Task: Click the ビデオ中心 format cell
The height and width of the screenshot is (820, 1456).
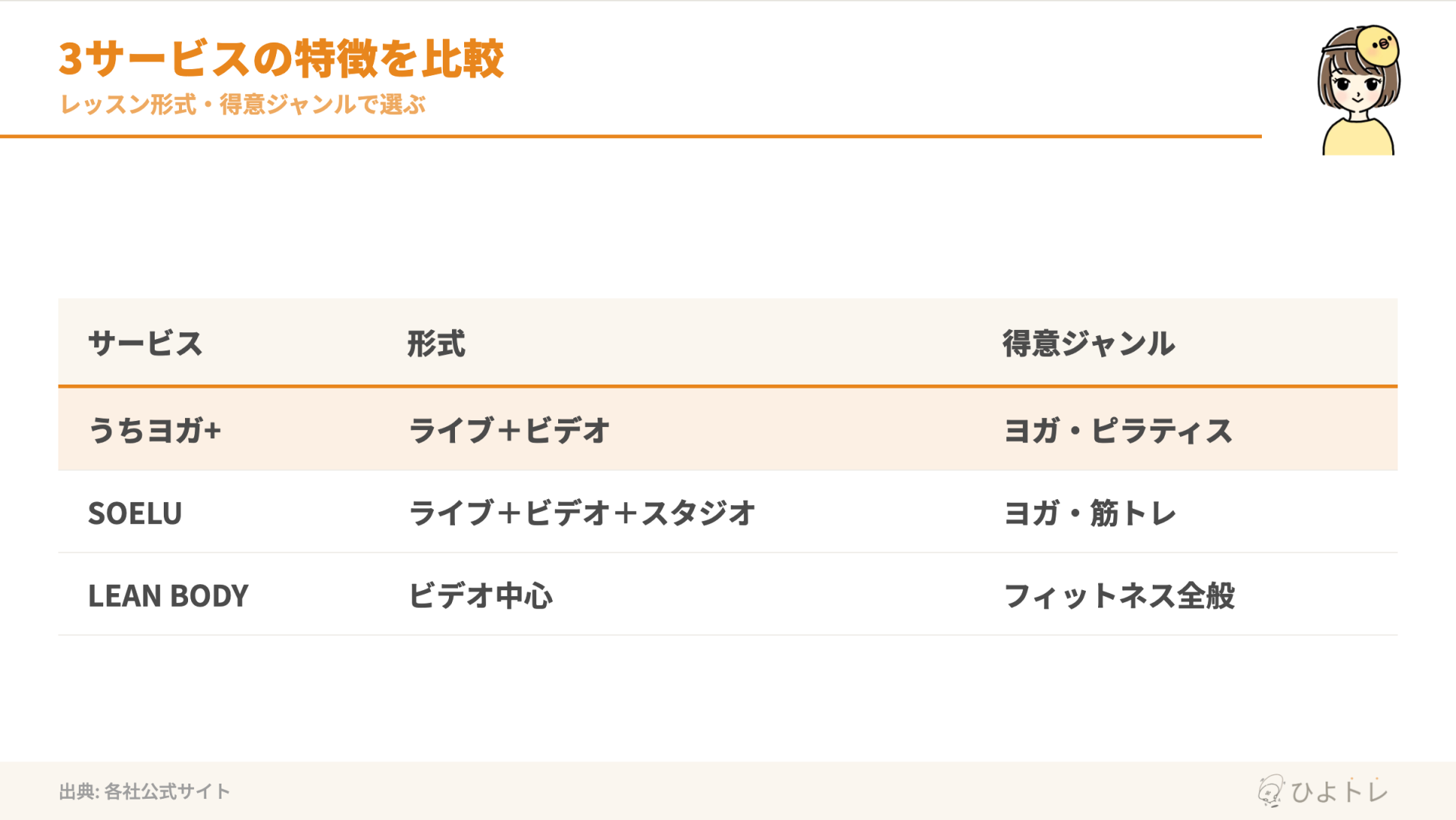Action: coord(481,595)
